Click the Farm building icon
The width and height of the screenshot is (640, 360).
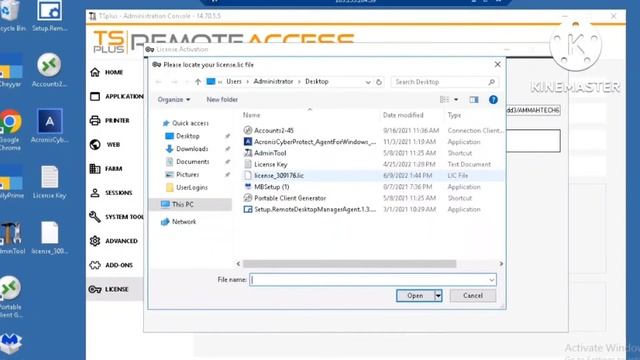(95, 169)
